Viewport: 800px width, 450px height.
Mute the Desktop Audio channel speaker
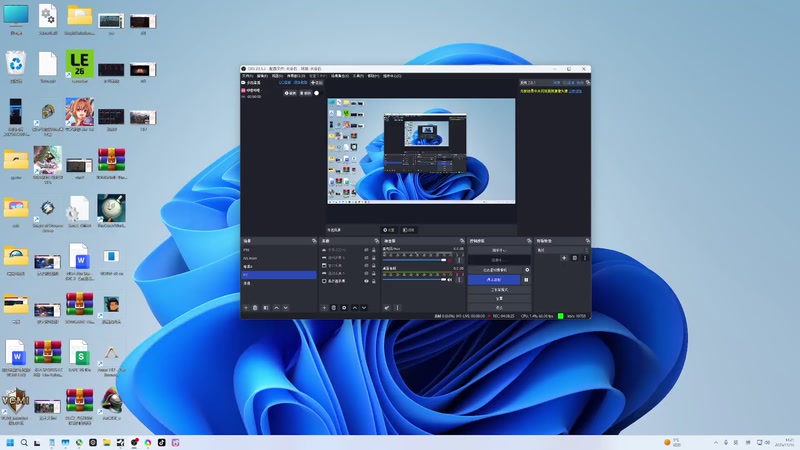tap(449, 280)
